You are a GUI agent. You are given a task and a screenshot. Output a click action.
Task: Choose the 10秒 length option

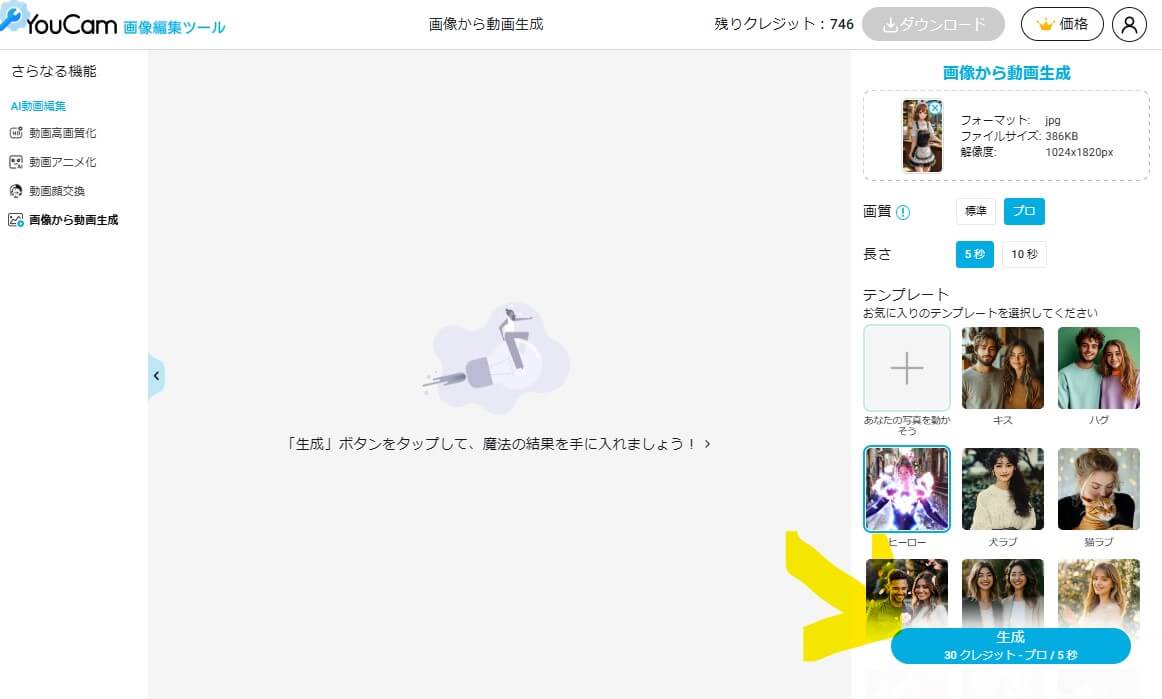click(1024, 254)
